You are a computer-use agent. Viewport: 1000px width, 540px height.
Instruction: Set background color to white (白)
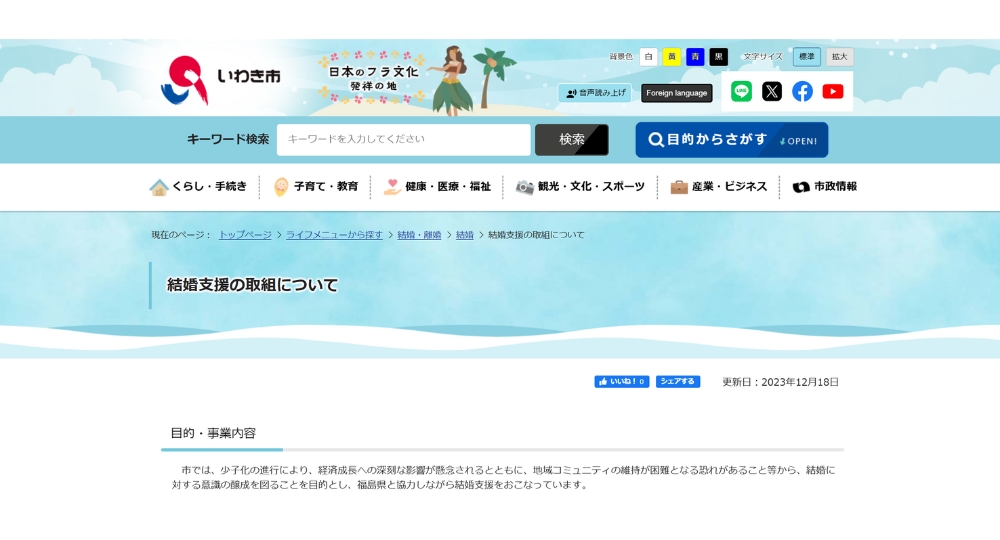pos(649,57)
